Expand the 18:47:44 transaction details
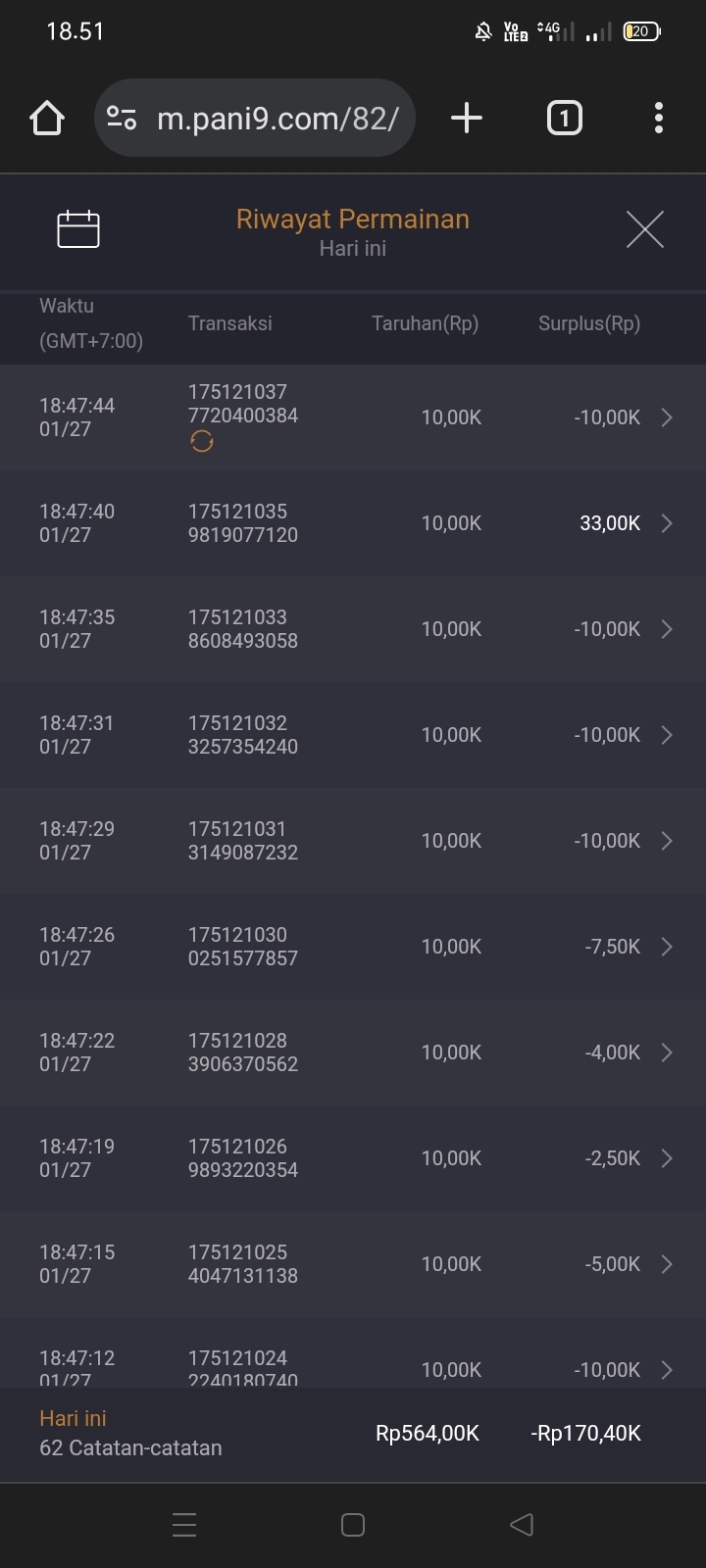 click(667, 417)
